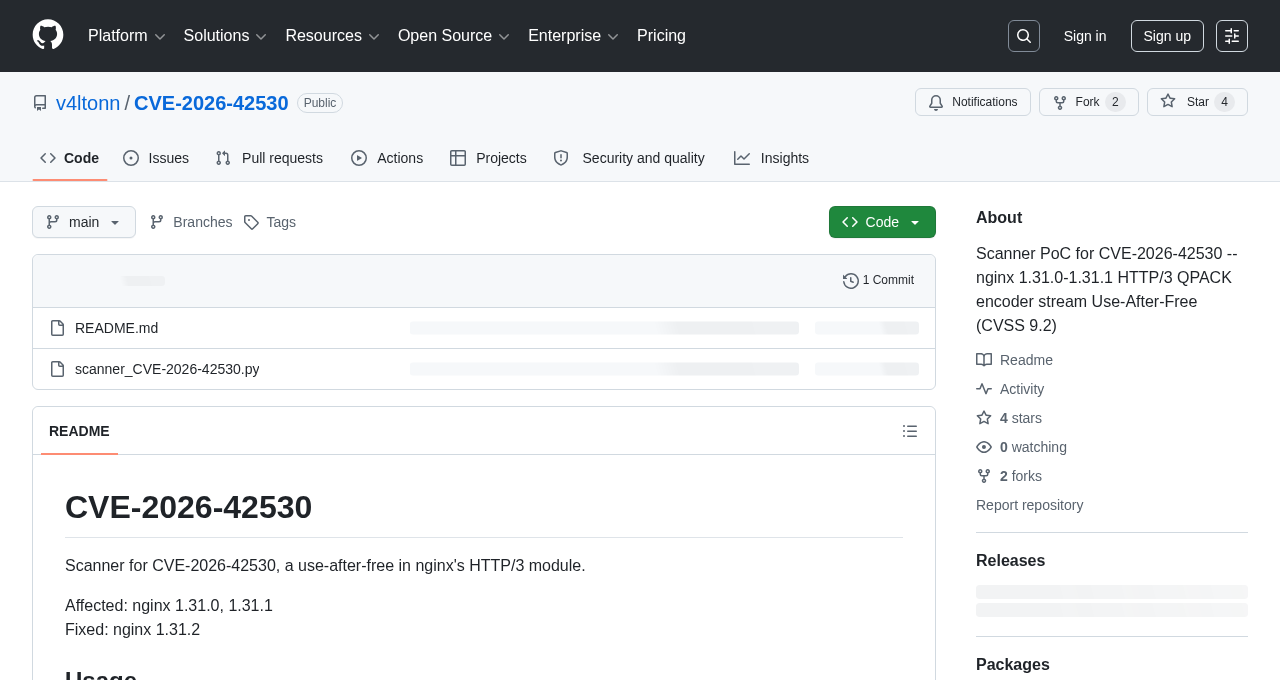Expand the Enterprise menu

573,36
